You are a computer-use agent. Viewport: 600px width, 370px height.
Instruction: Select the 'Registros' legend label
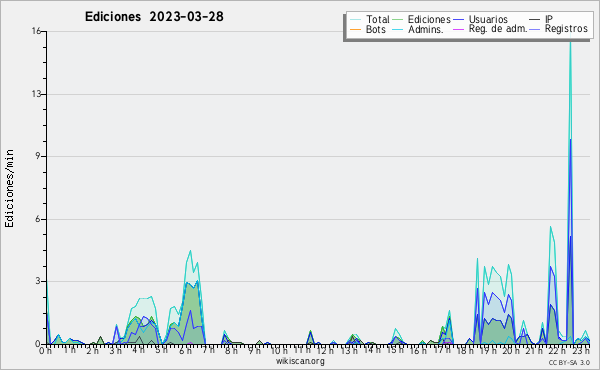click(566, 29)
